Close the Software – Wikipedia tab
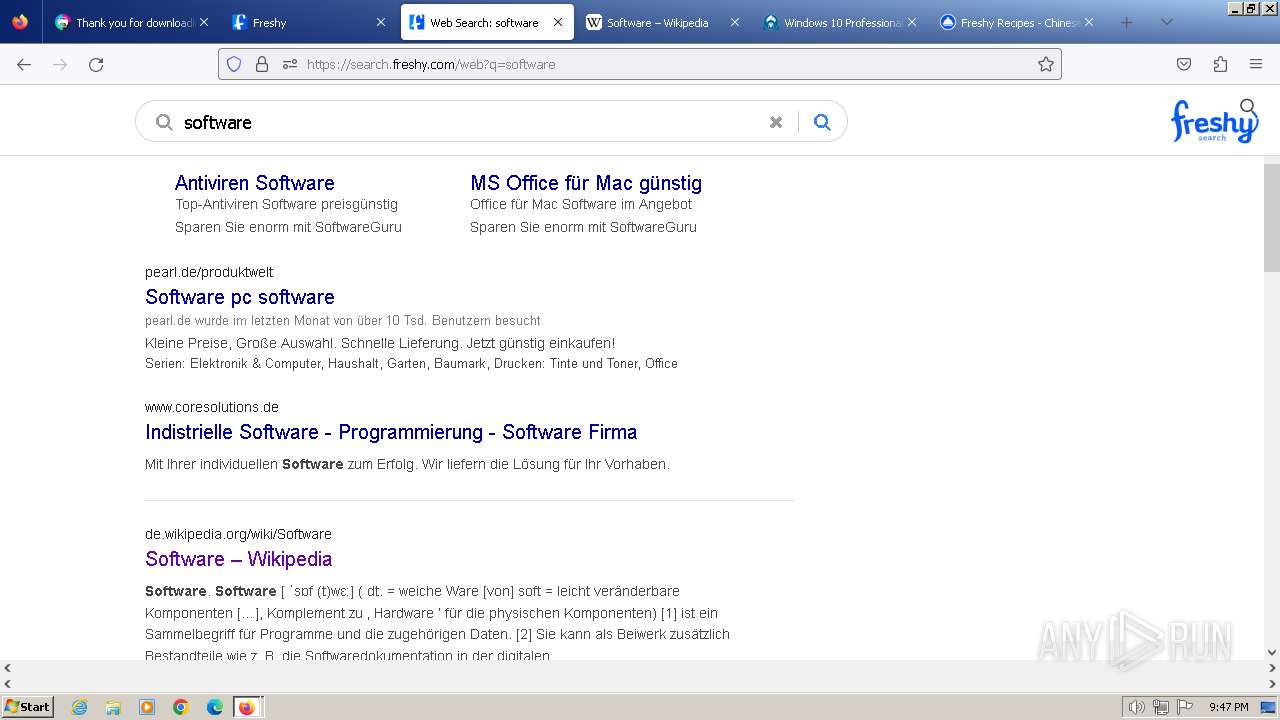This screenshot has height=720, width=1280. pyautogui.click(x=735, y=22)
